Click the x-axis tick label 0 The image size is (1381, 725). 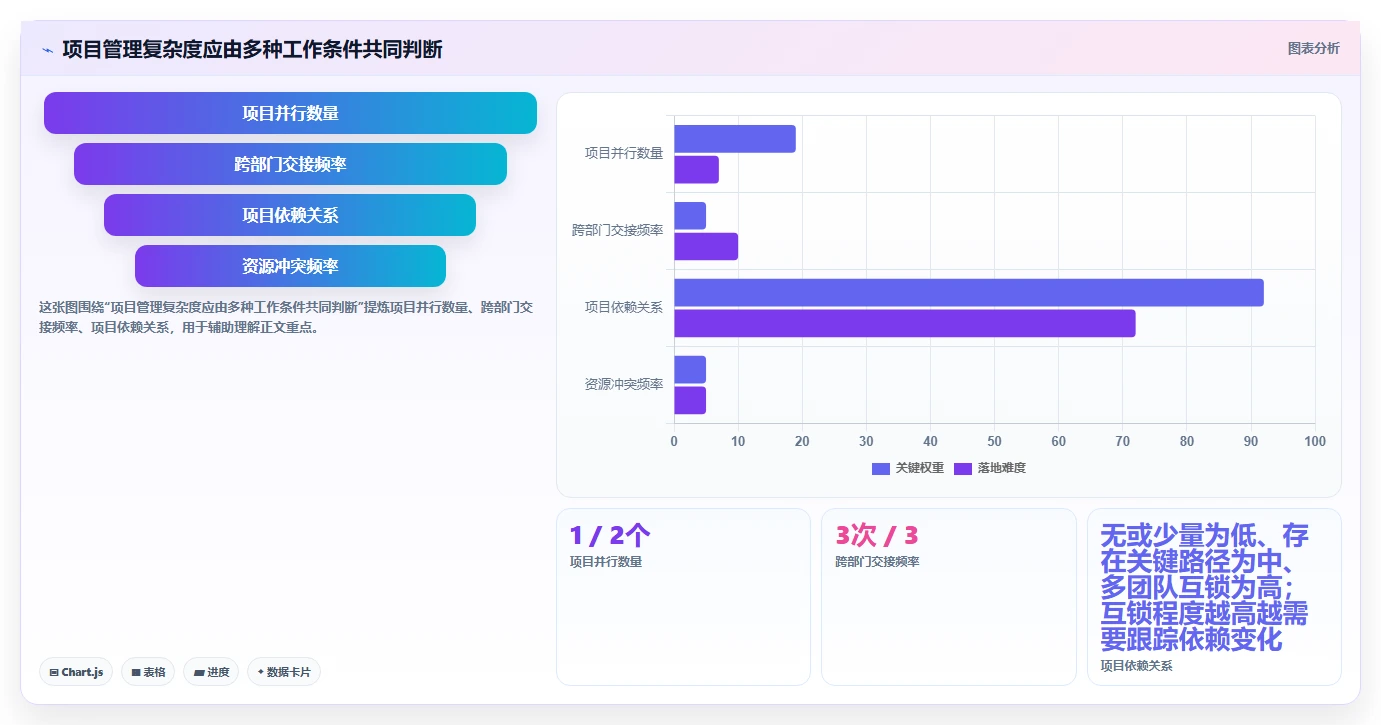point(674,441)
